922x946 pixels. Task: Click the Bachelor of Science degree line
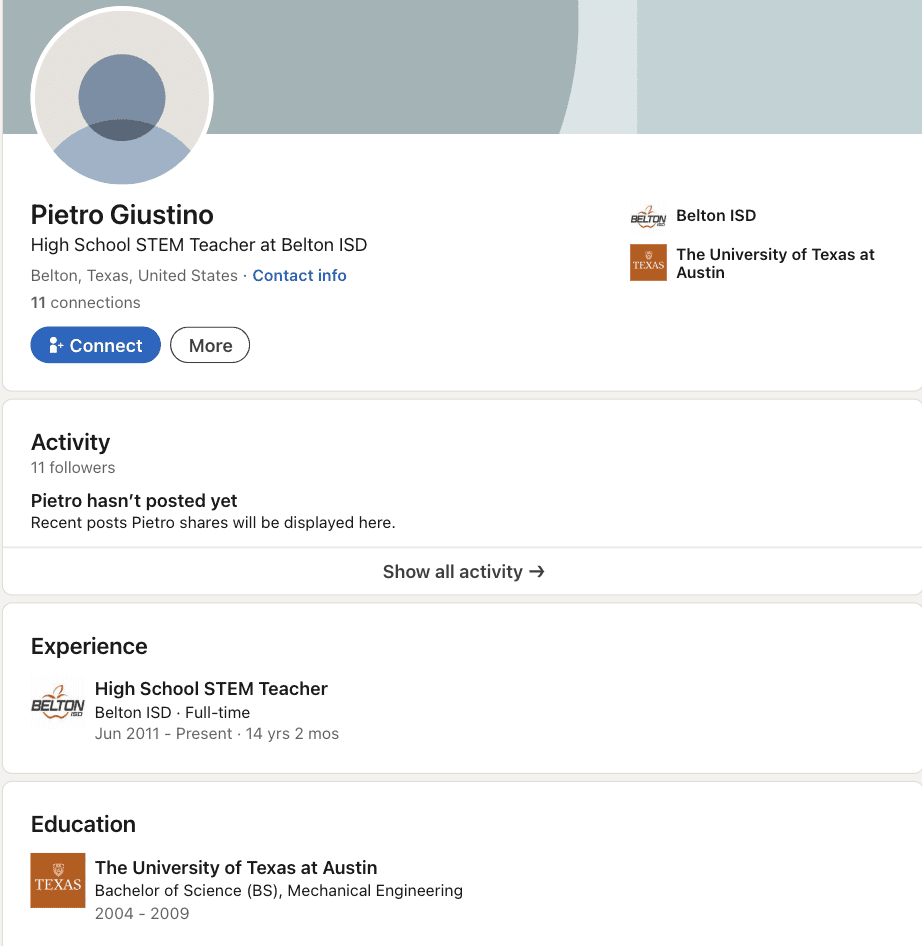pyautogui.click(x=279, y=891)
